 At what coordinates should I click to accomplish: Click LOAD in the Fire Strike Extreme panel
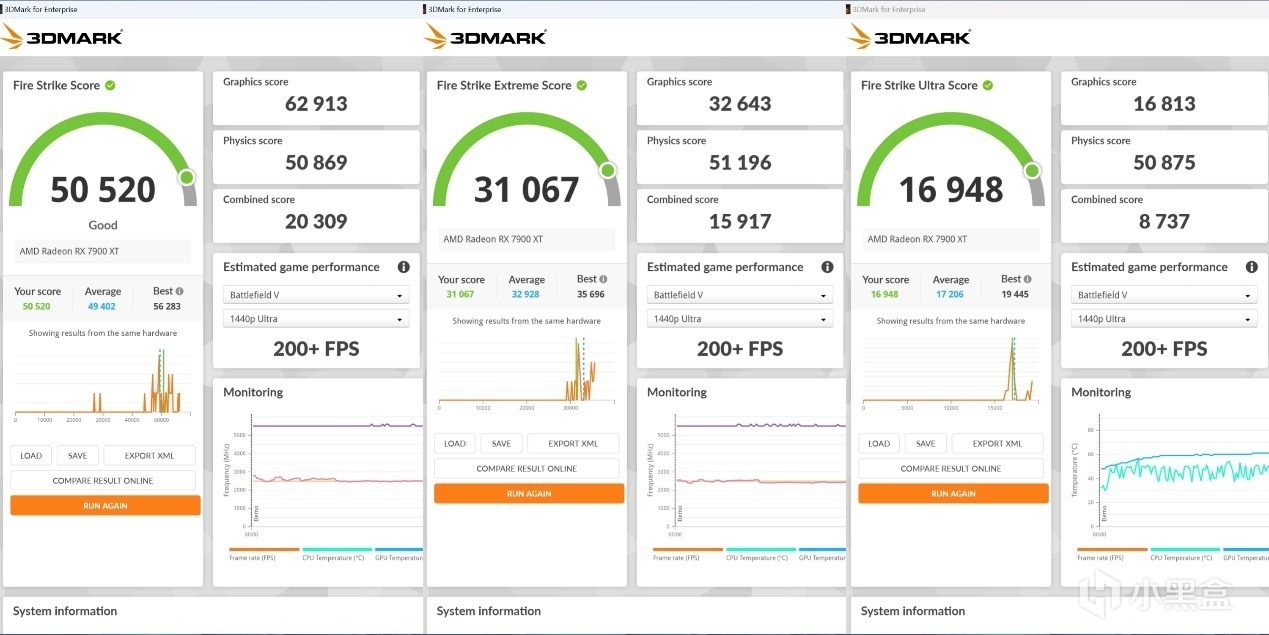(455, 443)
